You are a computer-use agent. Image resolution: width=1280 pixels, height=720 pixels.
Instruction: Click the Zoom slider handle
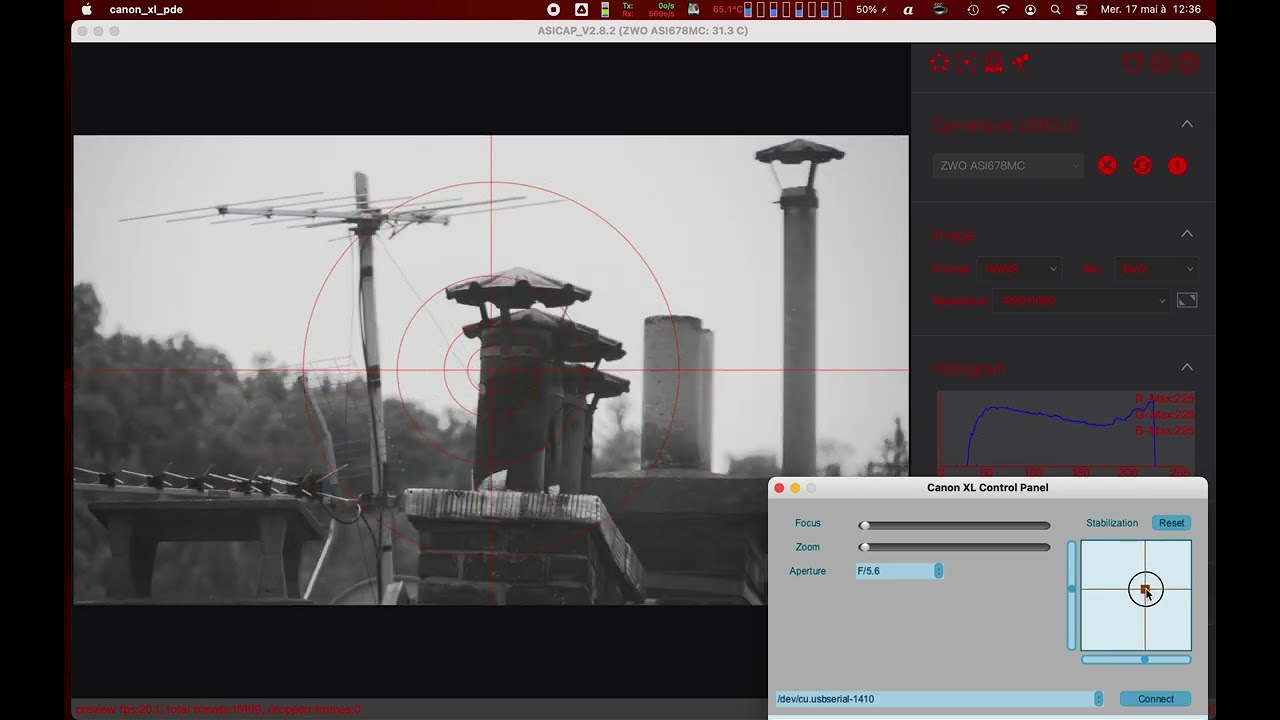click(x=864, y=547)
